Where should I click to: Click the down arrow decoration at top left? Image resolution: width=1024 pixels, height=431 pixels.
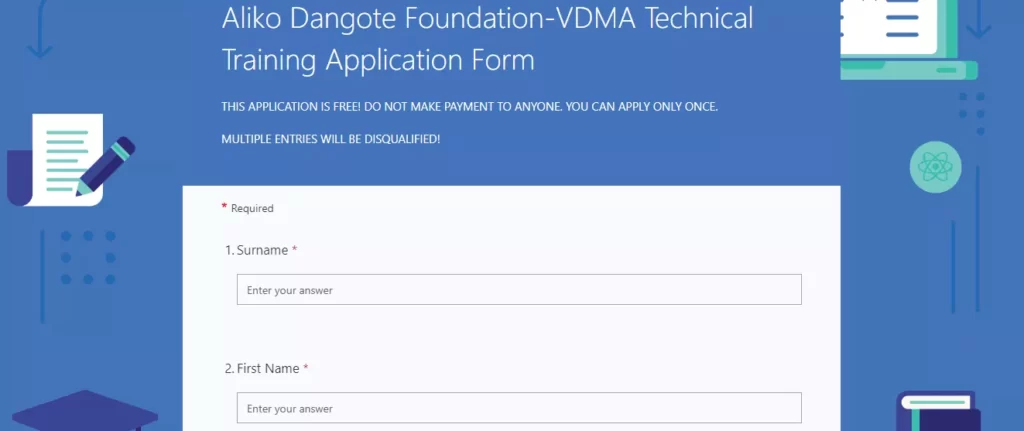click(40, 29)
